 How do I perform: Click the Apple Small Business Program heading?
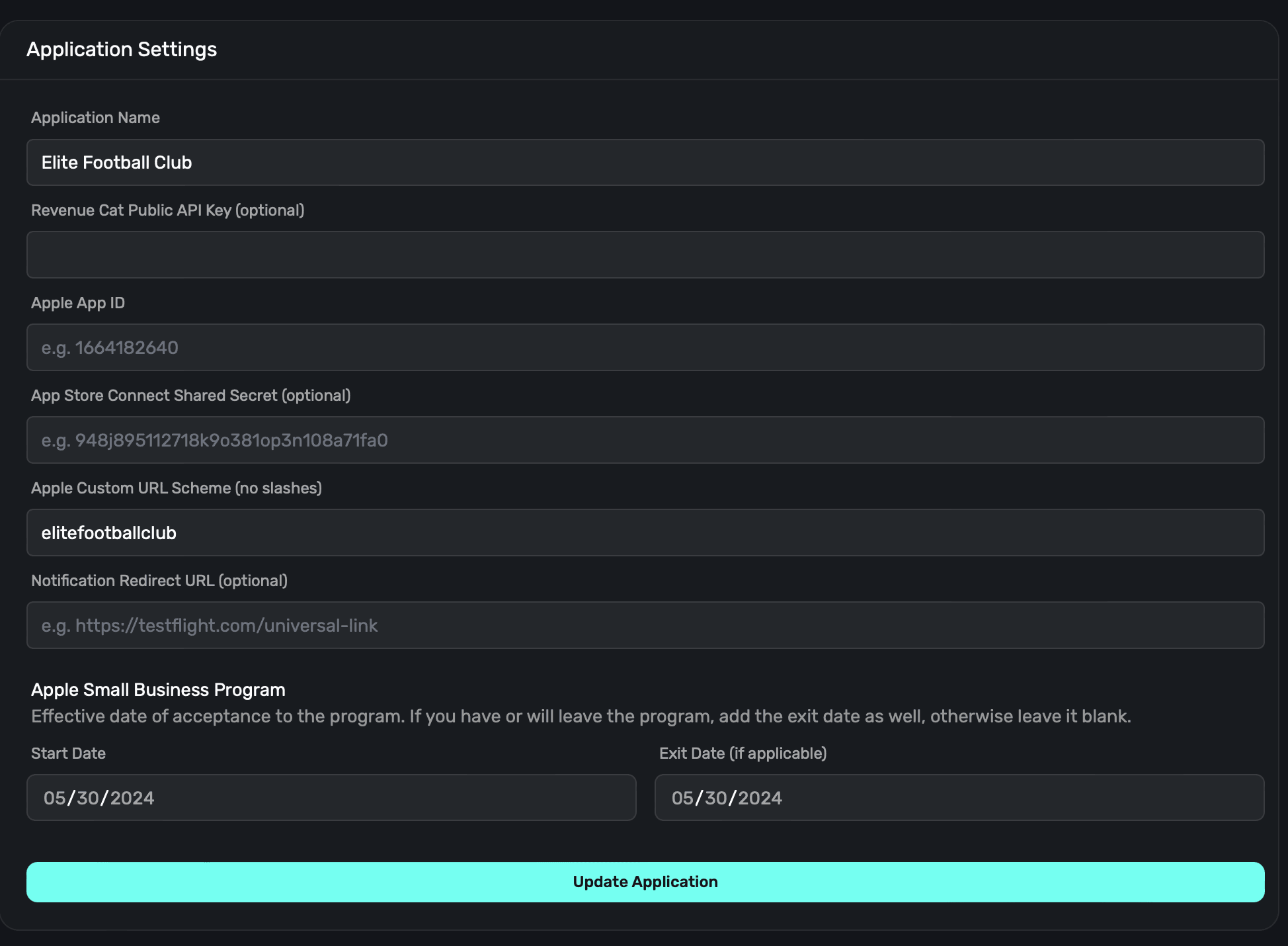click(x=158, y=690)
